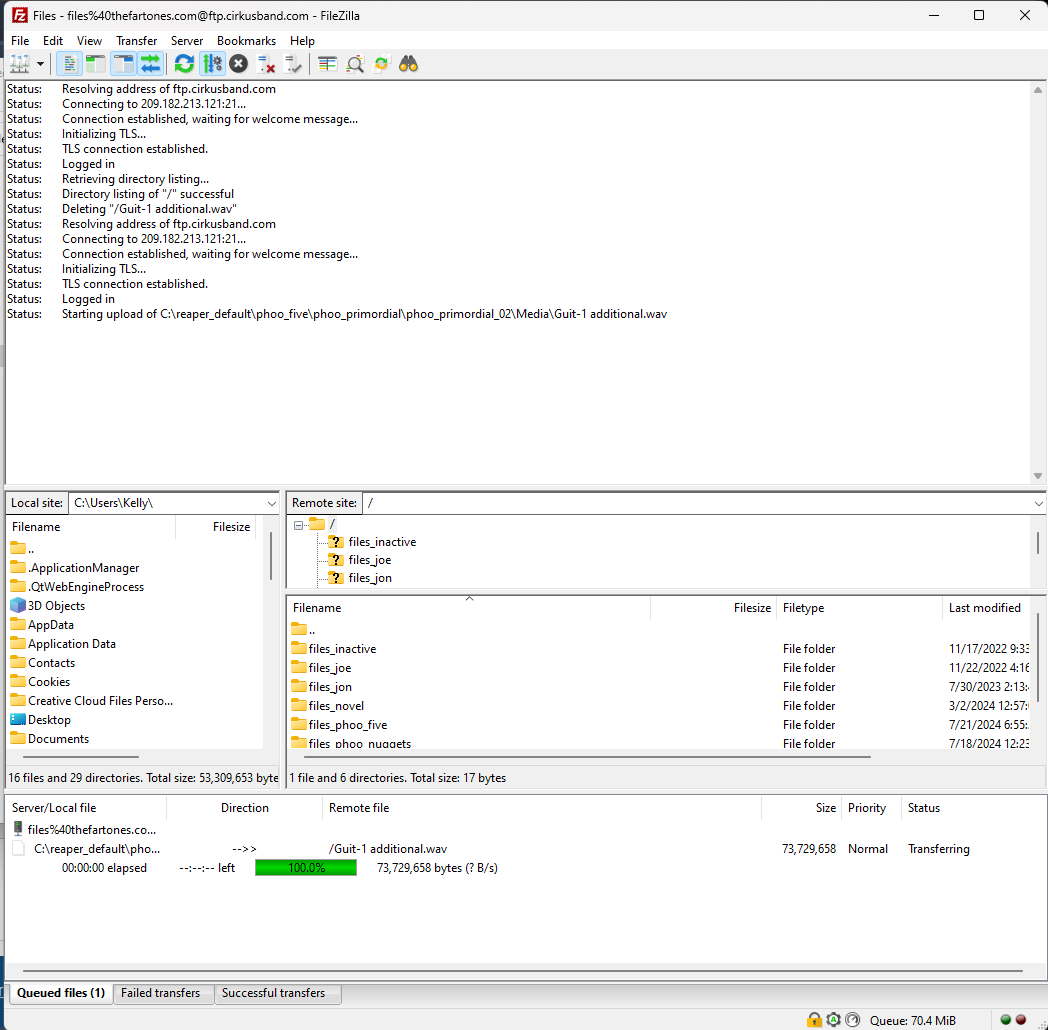
Task: Switch to the Successful transfers tab
Action: 273,993
